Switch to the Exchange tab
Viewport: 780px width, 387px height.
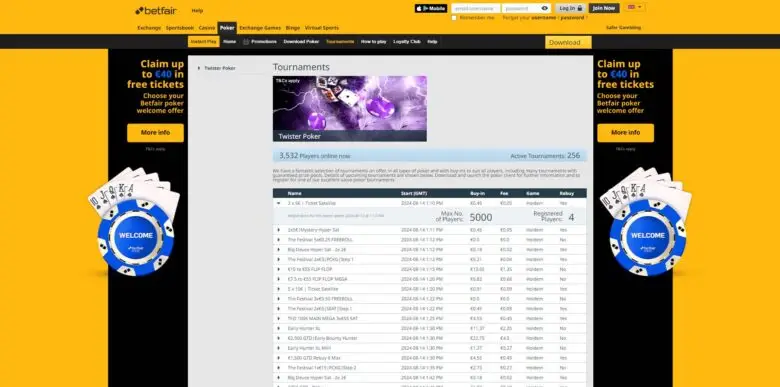pos(149,28)
